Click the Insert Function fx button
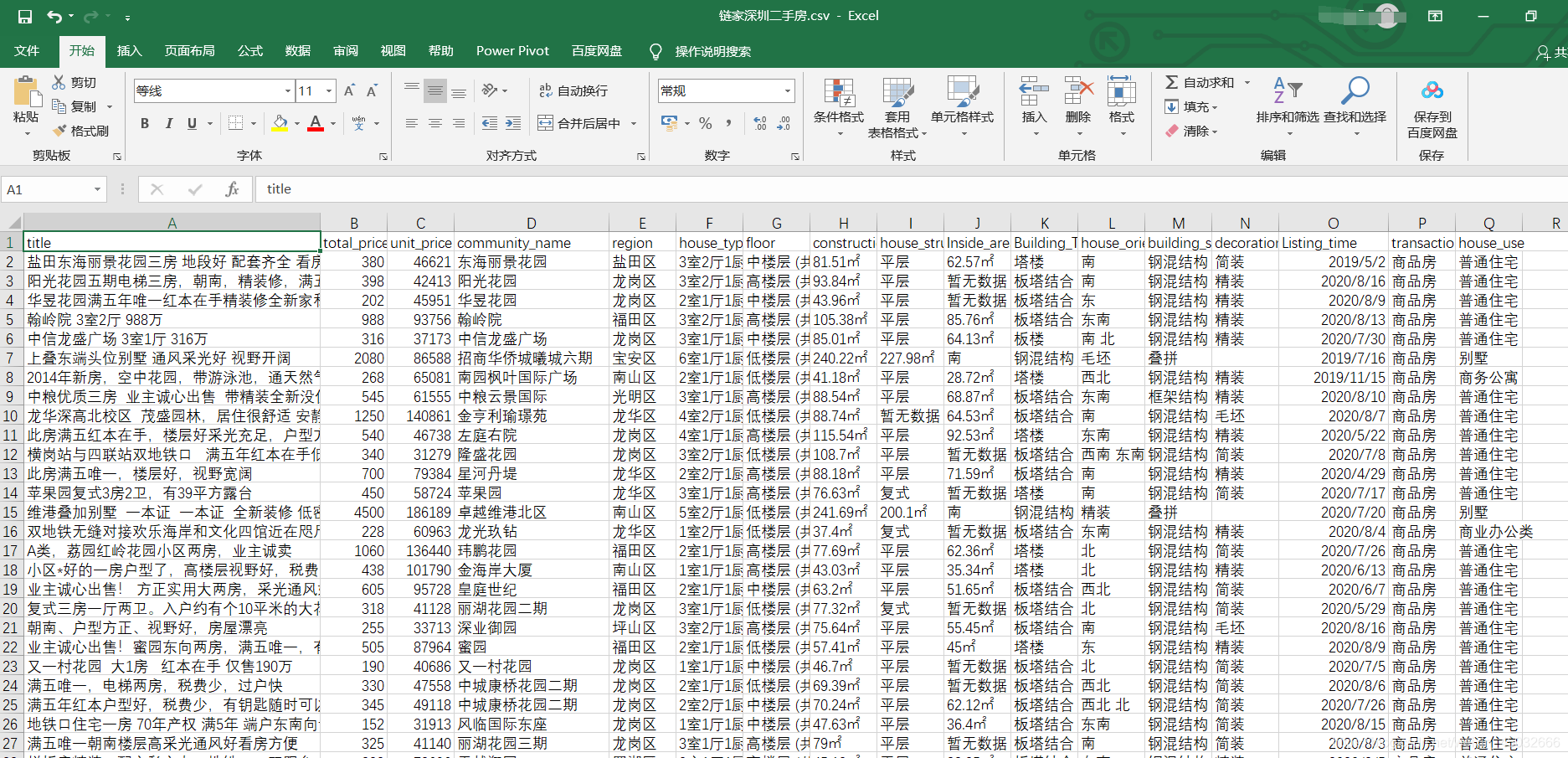Viewport: 1568px width, 758px height. [233, 189]
